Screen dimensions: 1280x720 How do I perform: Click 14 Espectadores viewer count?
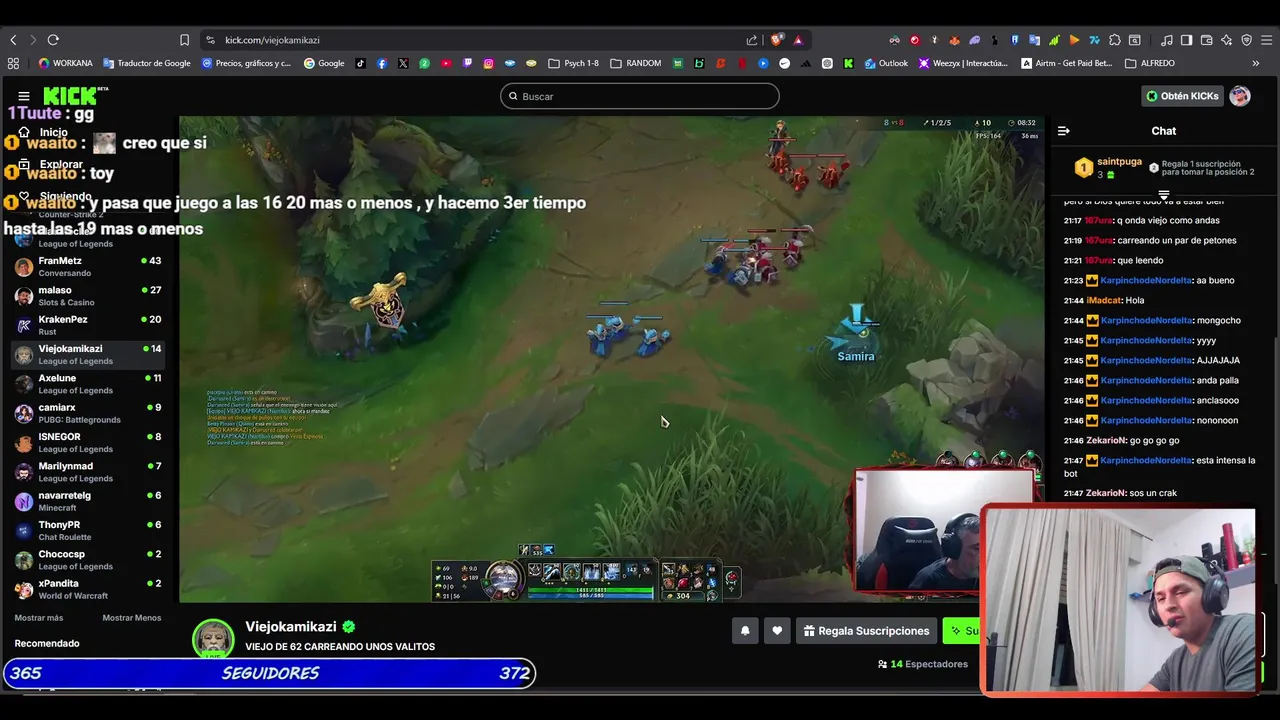tap(923, 664)
